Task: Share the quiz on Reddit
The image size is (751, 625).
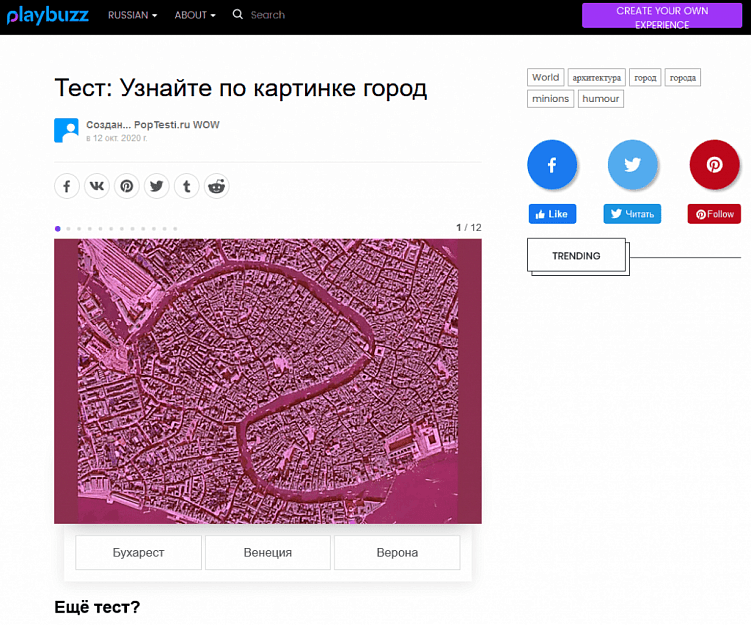Action: pyautogui.click(x=217, y=186)
